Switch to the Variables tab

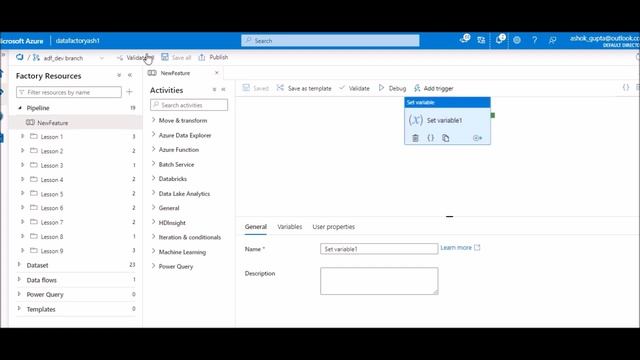[289, 227]
